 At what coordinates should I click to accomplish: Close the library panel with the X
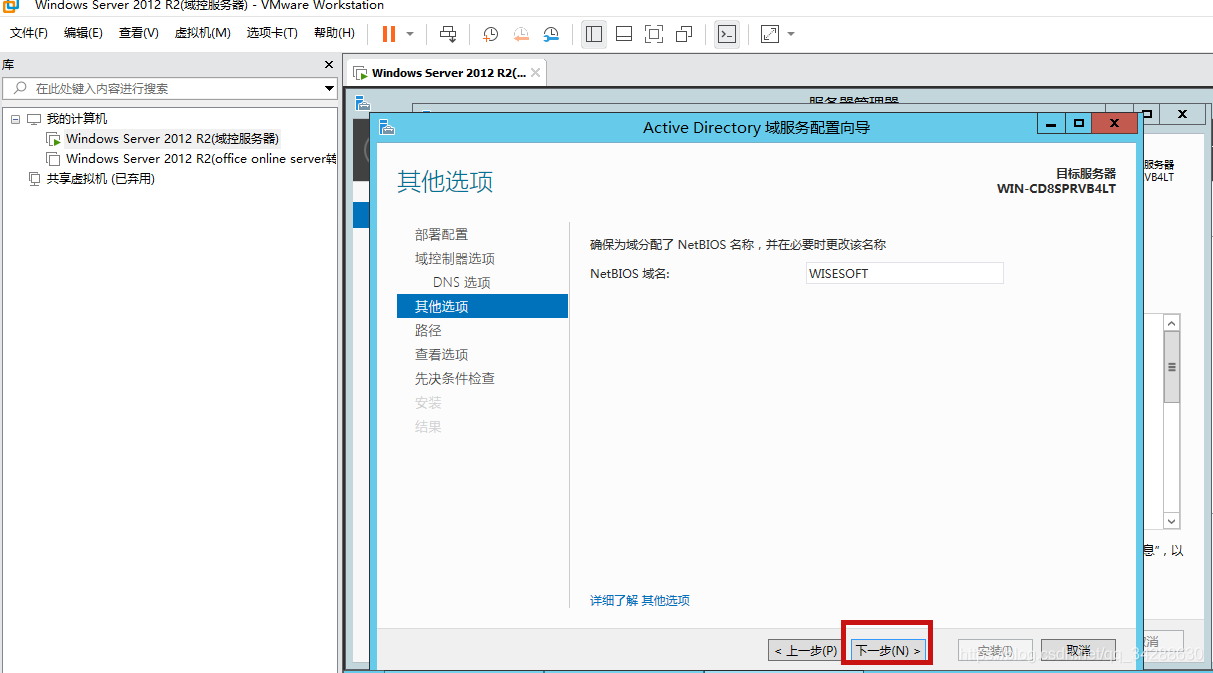pyautogui.click(x=329, y=64)
